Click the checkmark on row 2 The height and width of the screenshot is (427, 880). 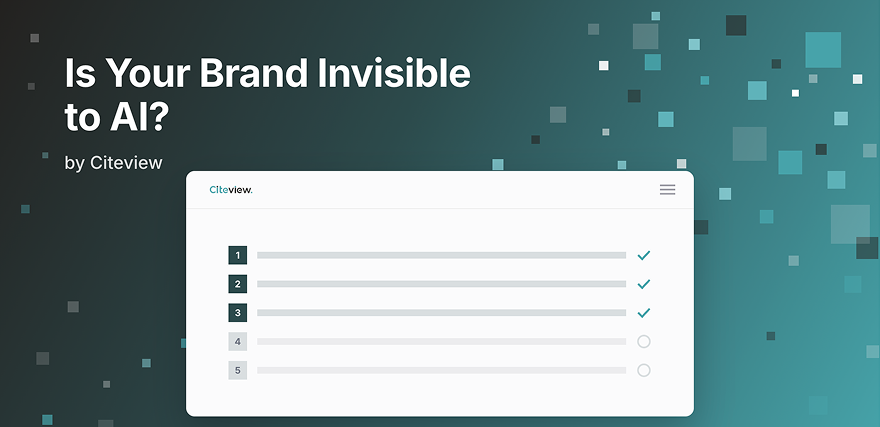coord(644,284)
